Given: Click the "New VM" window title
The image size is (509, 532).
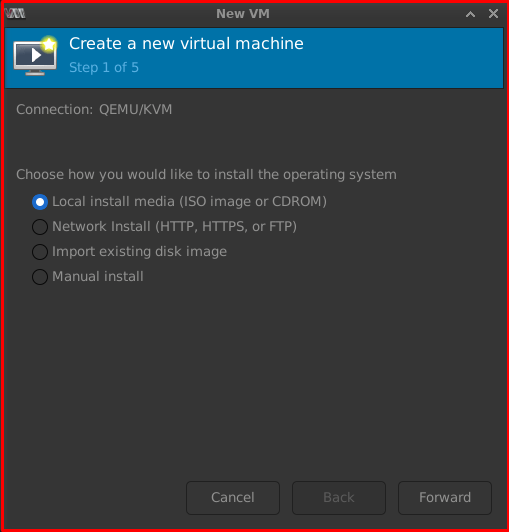Looking at the screenshot, I should pyautogui.click(x=243, y=14).
